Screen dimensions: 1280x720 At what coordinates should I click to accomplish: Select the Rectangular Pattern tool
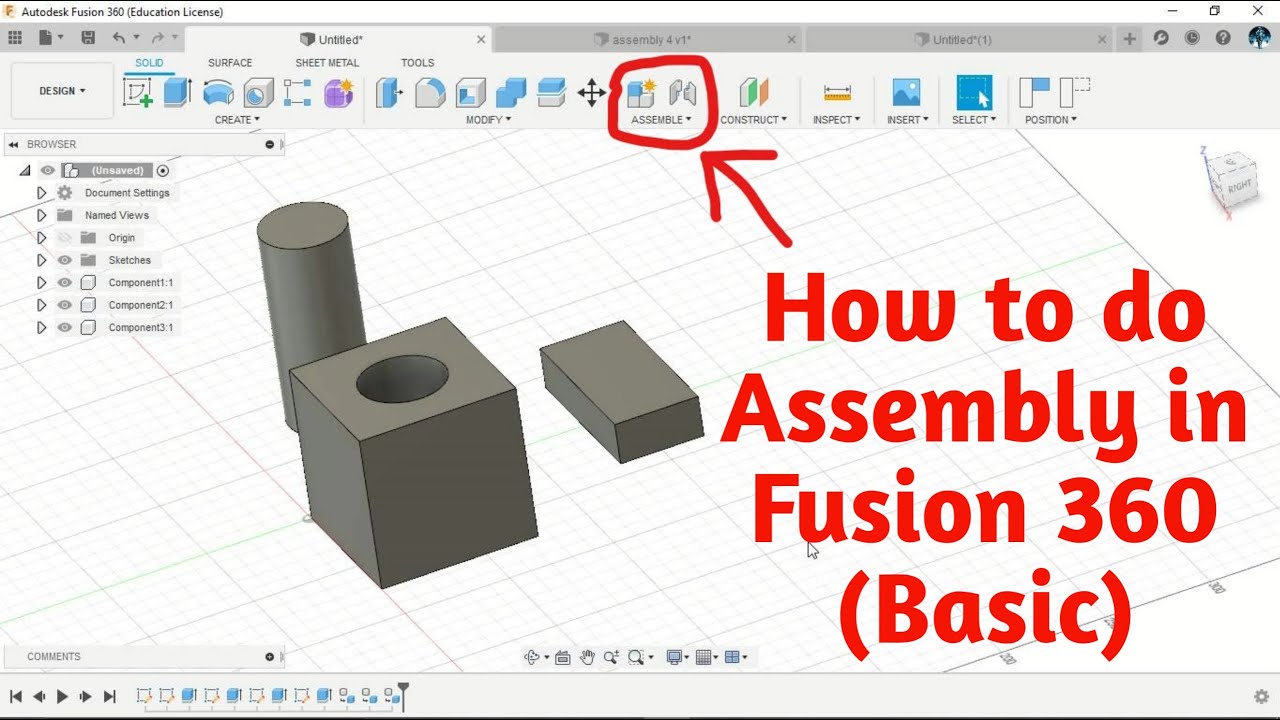tap(297, 93)
